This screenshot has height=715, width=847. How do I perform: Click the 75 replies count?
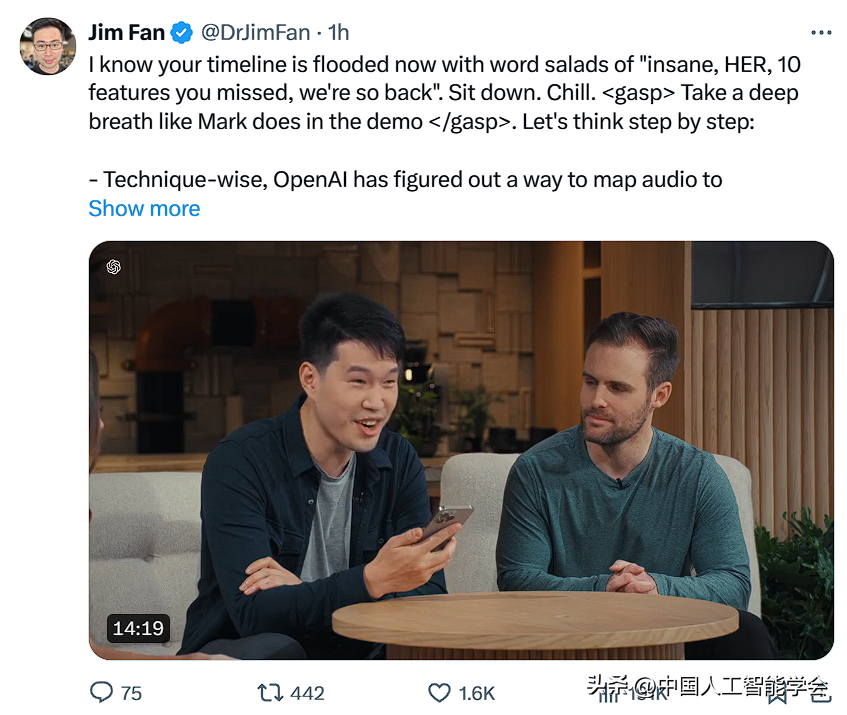[x=131, y=693]
